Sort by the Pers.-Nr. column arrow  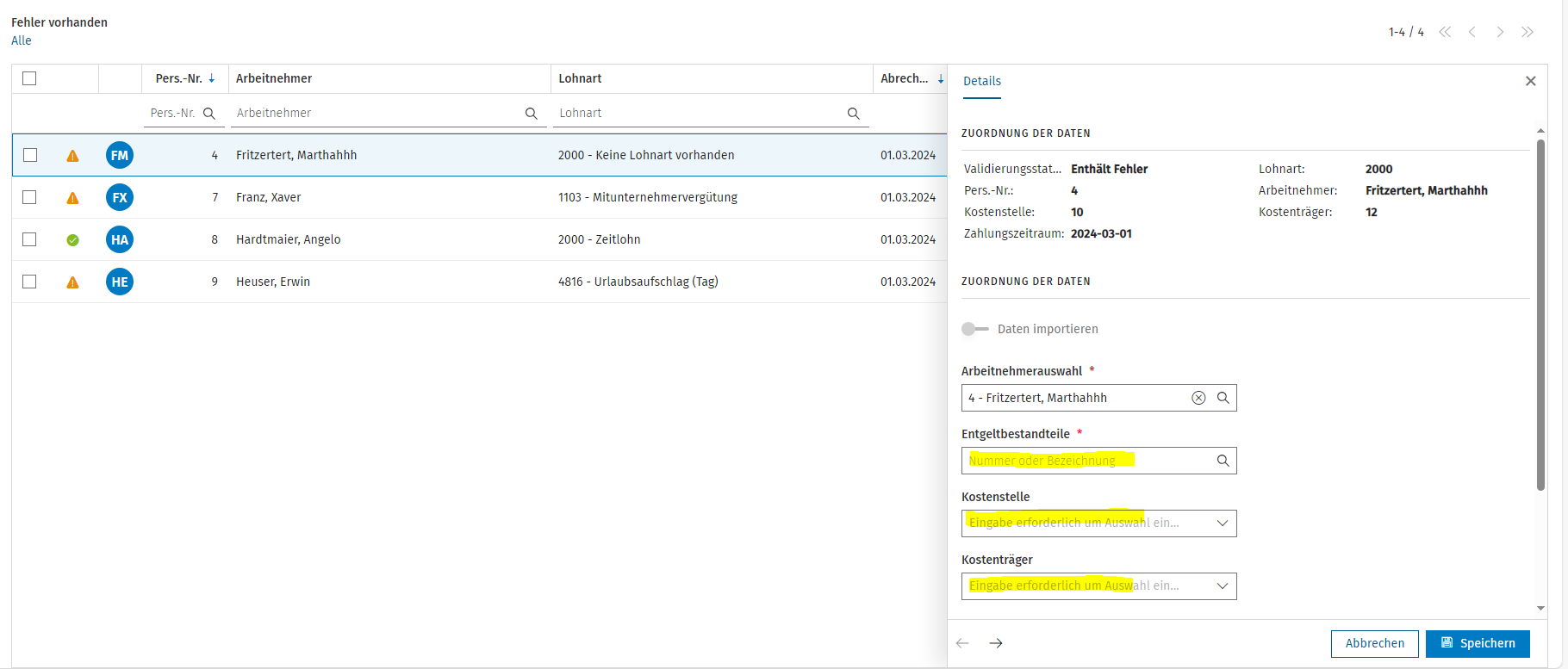(x=212, y=78)
